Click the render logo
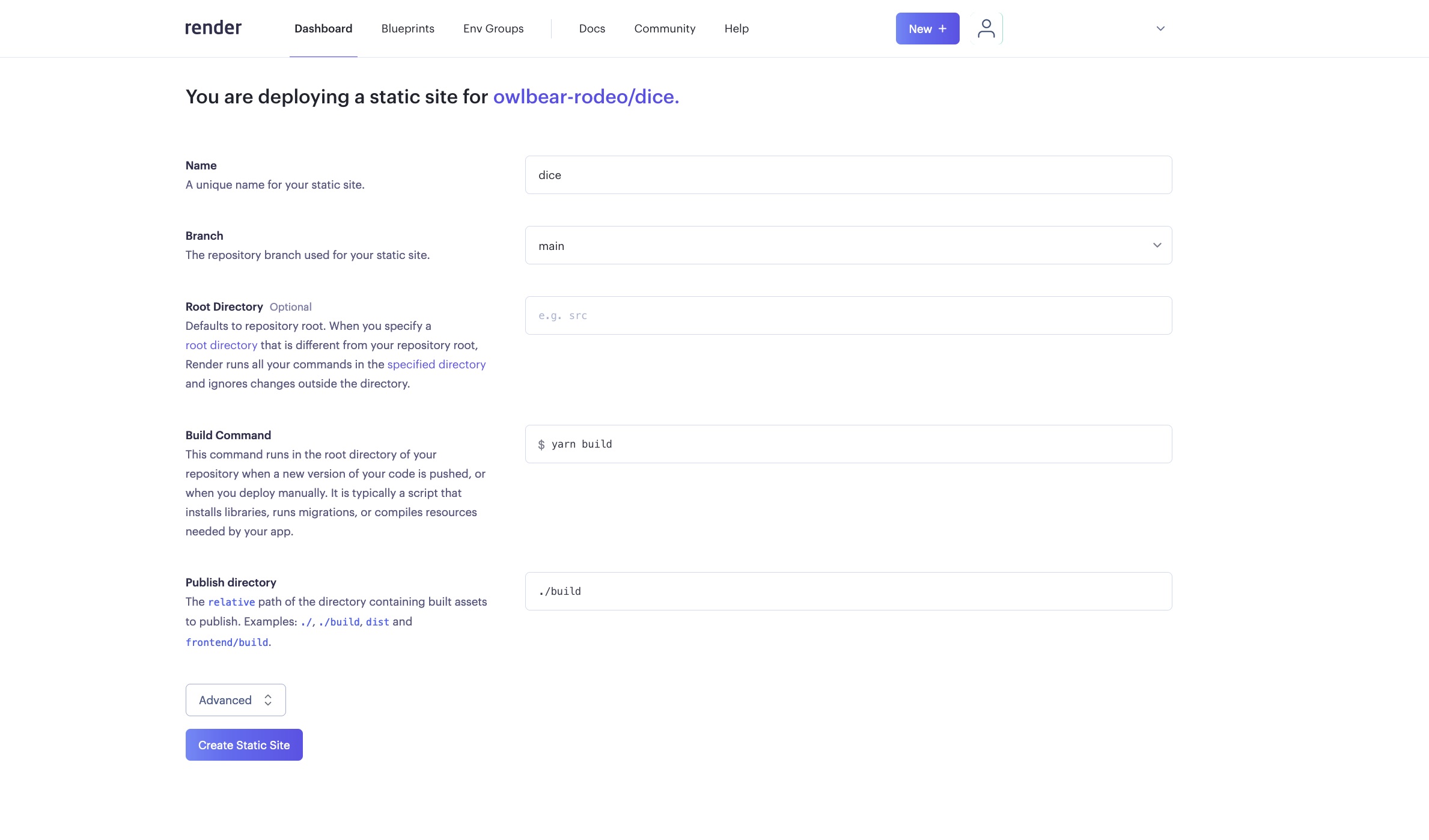Viewport: 1429px width, 840px height. coord(213,28)
